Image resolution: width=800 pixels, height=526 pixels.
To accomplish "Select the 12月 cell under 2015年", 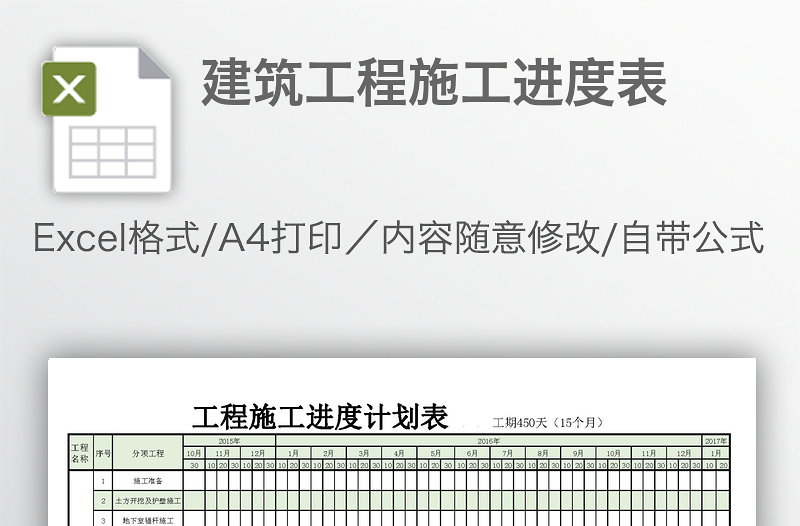I will [258, 453].
